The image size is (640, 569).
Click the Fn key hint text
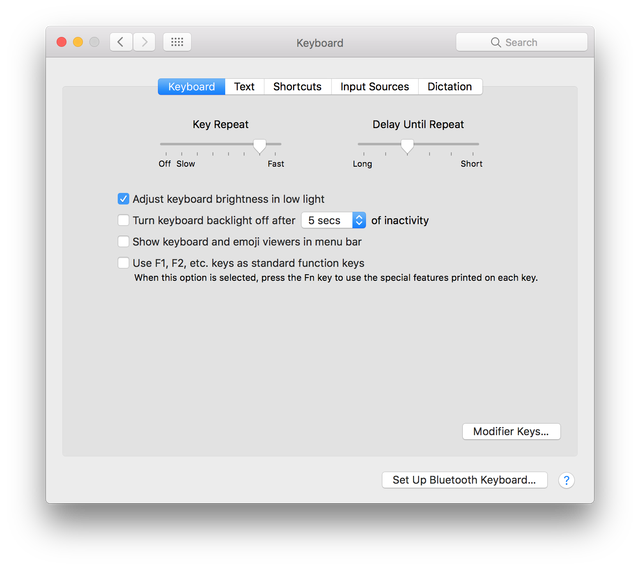(336, 278)
